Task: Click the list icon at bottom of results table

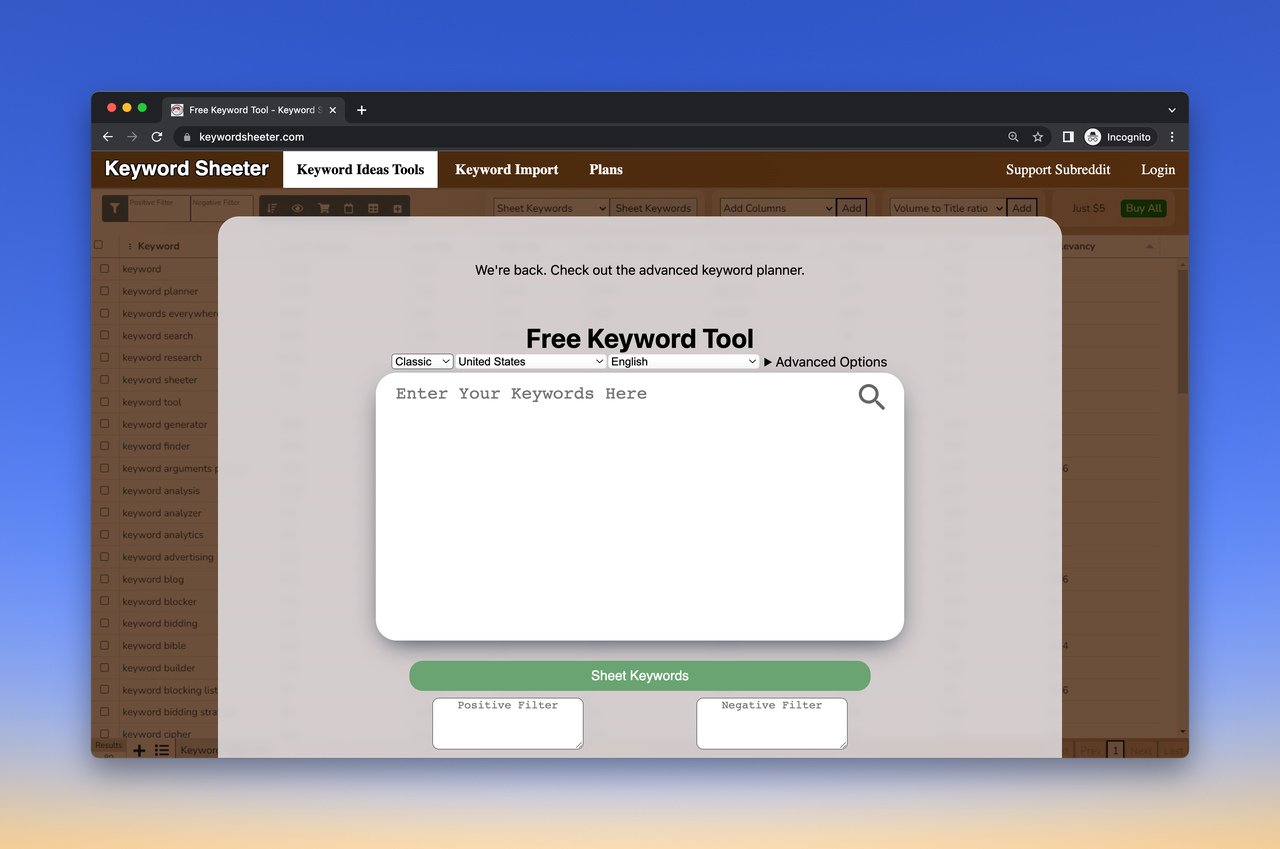Action: (x=162, y=750)
